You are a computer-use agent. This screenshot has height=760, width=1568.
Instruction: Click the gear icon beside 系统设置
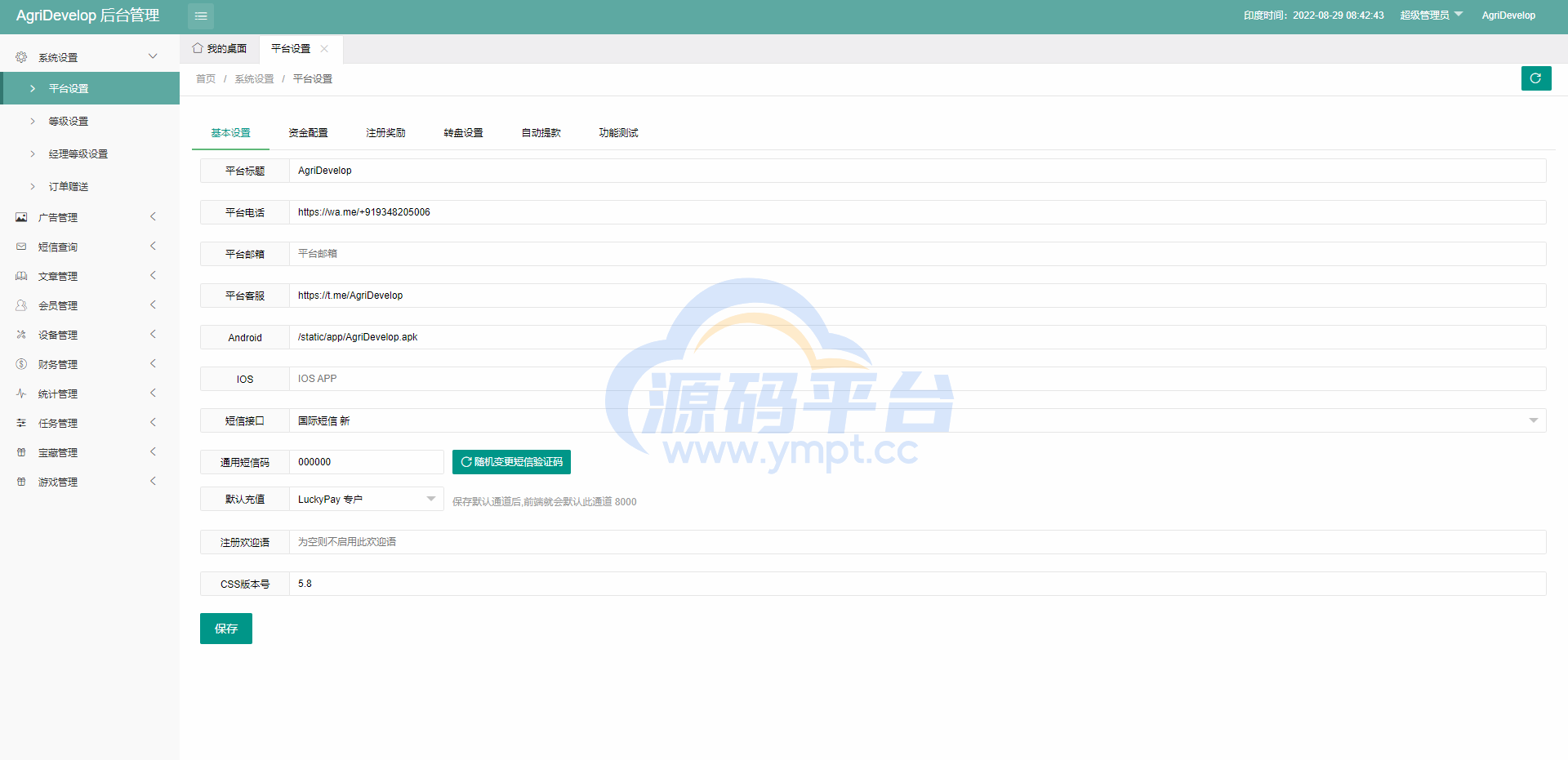(21, 57)
